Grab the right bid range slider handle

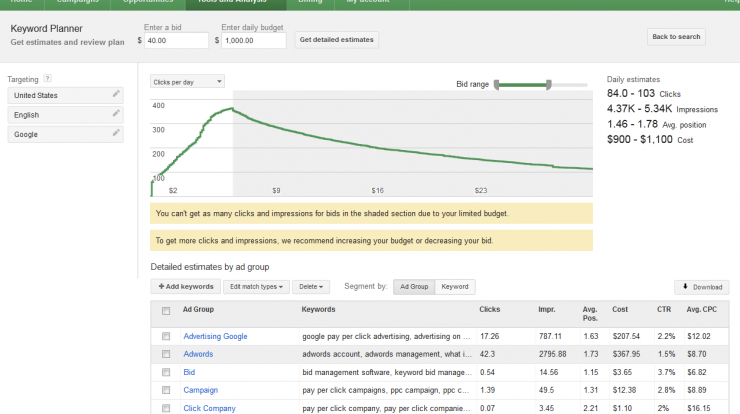point(548,84)
